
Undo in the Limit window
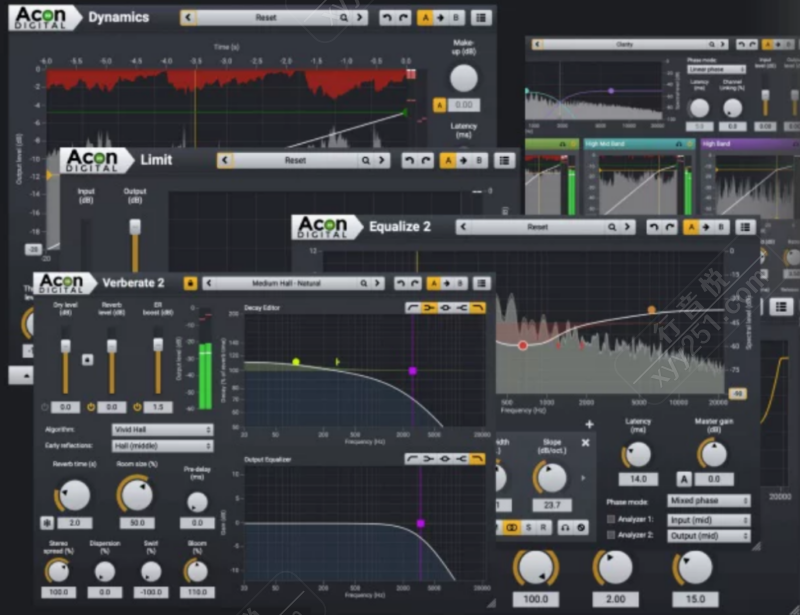409,161
